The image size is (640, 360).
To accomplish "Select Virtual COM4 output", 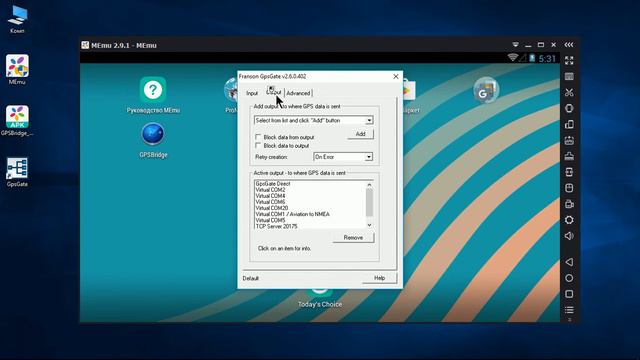I will coord(270,196).
